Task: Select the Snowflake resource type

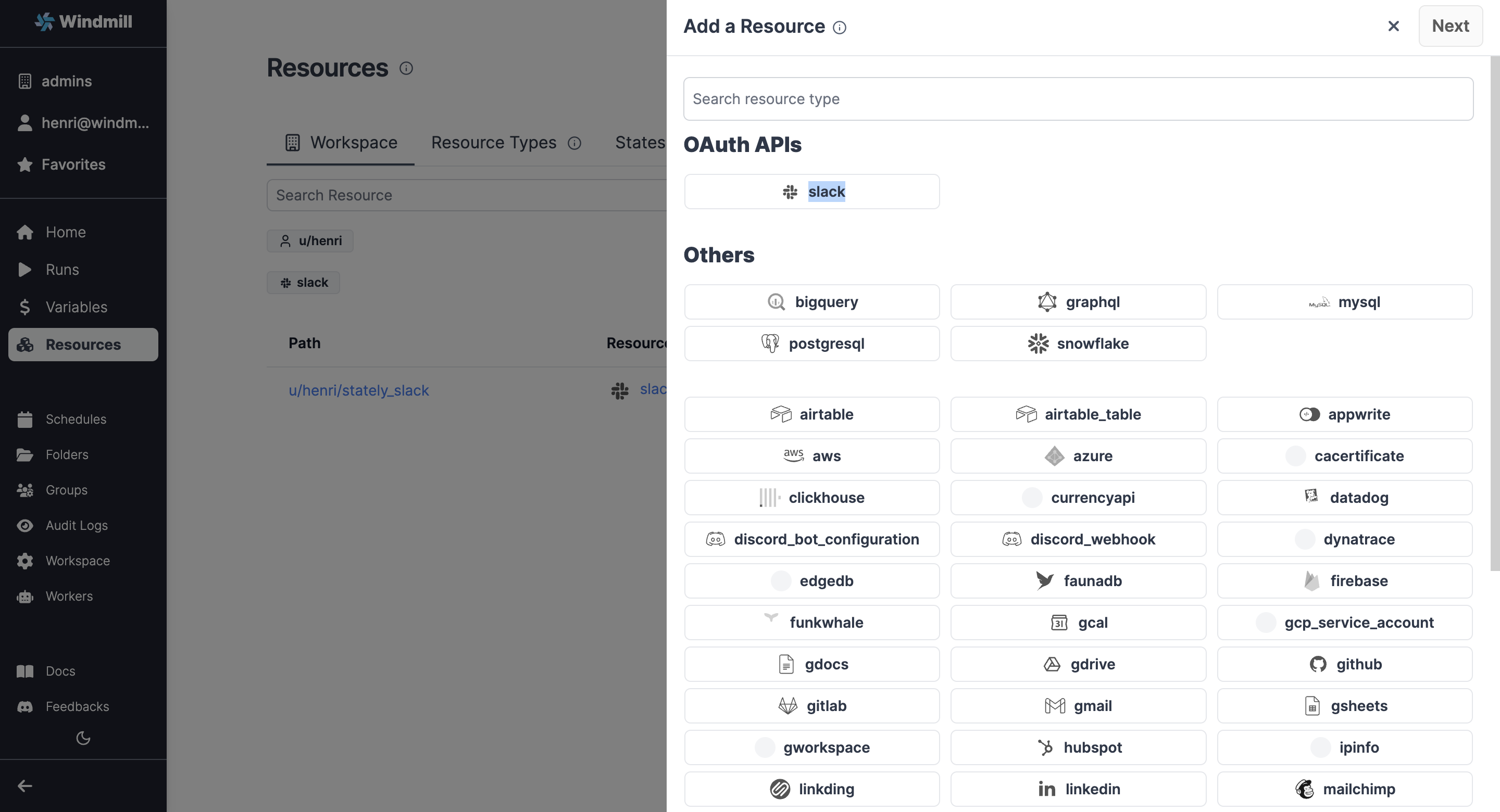Action: click(x=1078, y=344)
